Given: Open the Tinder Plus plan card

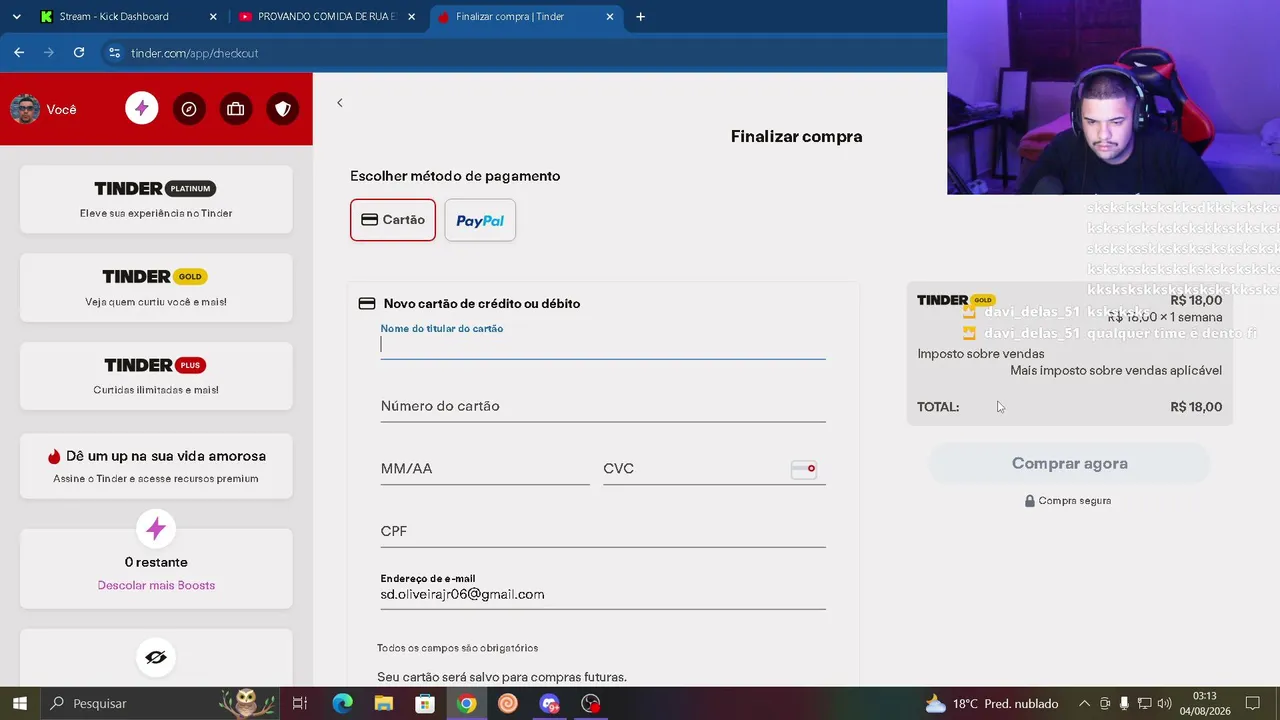Looking at the screenshot, I should click(156, 376).
